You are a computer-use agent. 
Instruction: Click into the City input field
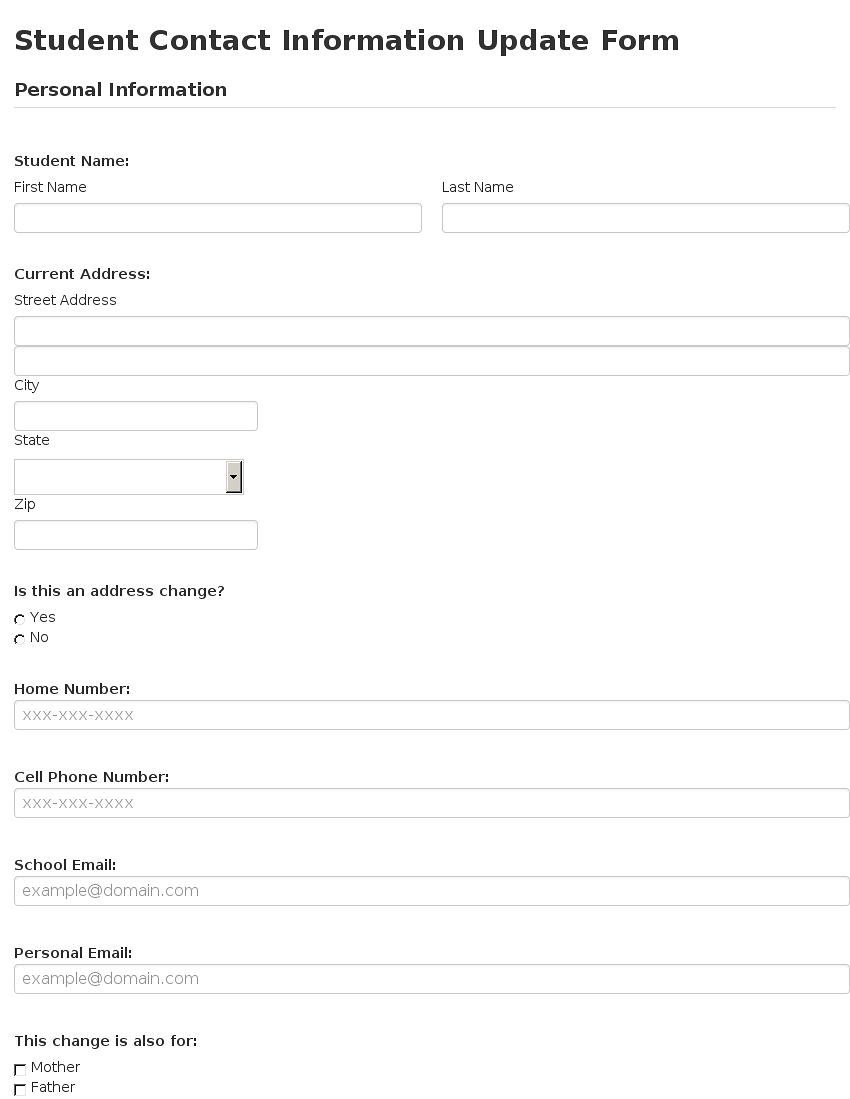[x=136, y=416]
